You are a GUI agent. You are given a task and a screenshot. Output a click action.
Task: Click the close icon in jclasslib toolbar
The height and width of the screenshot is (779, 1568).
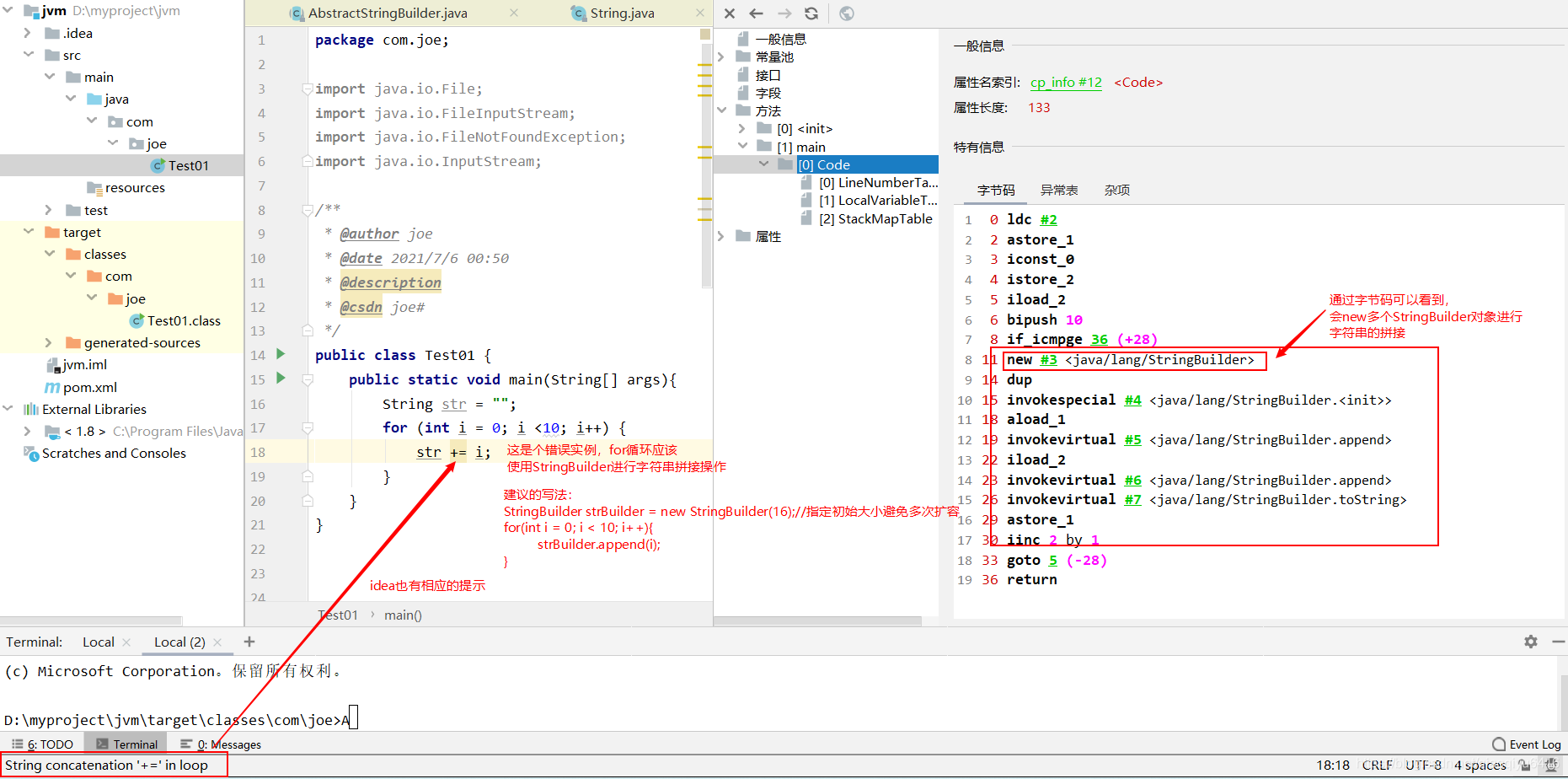730,13
